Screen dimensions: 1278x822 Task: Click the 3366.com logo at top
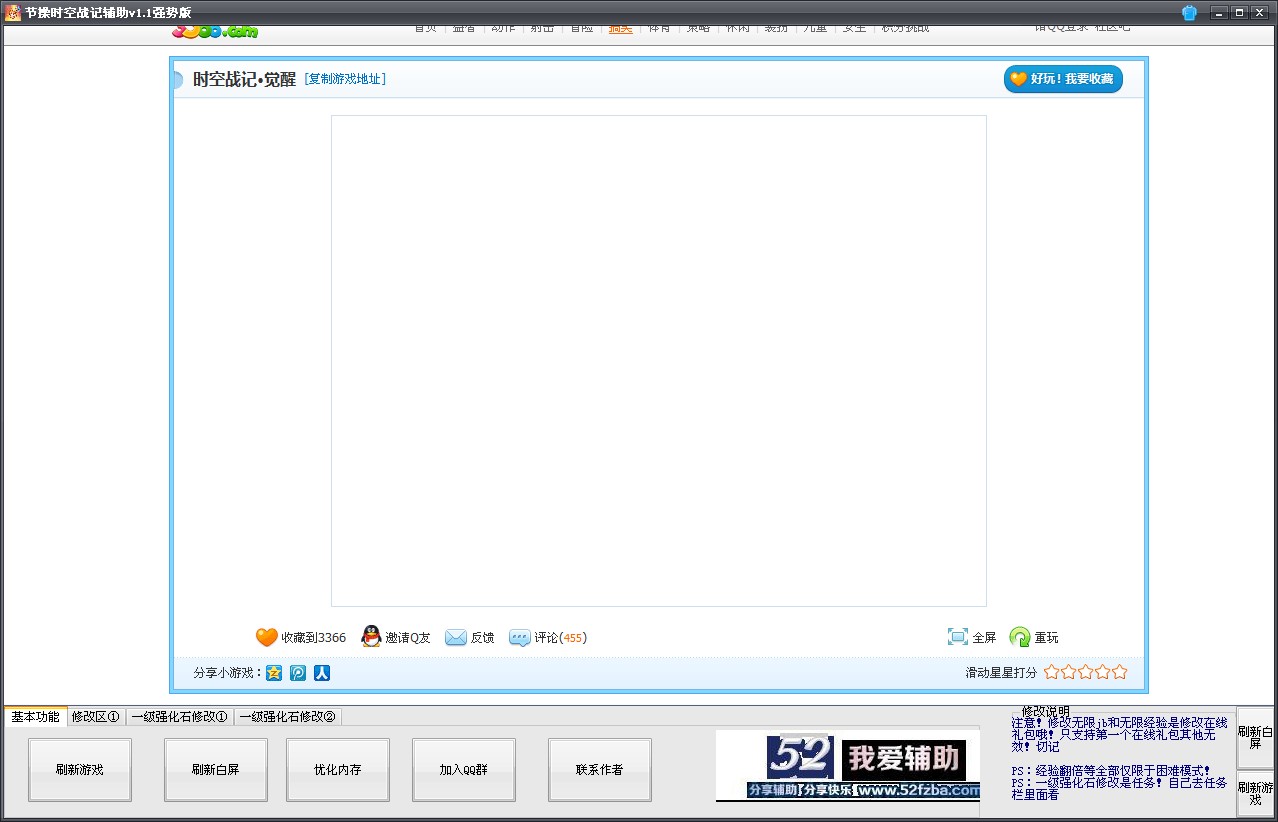click(x=215, y=30)
